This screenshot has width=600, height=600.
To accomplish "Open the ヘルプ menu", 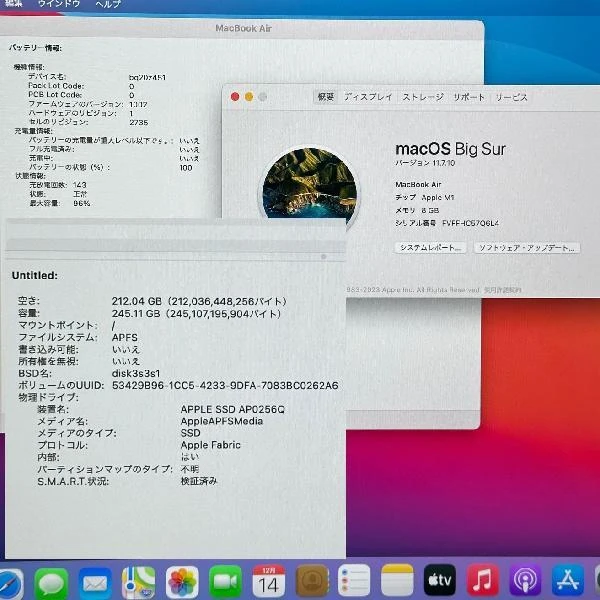I will tap(108, 4).
